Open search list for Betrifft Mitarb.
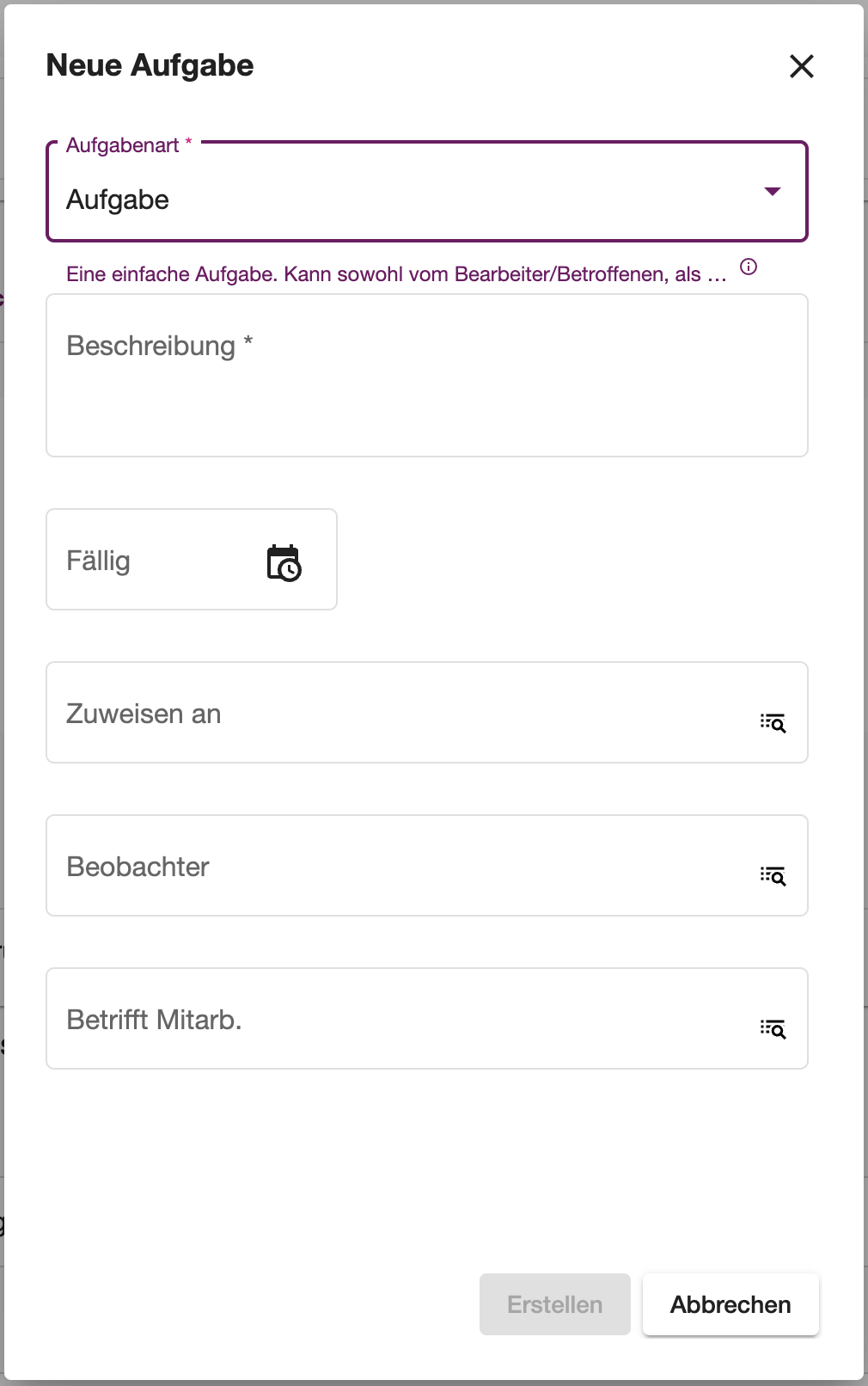This screenshot has height=1386, width=868. point(773,1028)
